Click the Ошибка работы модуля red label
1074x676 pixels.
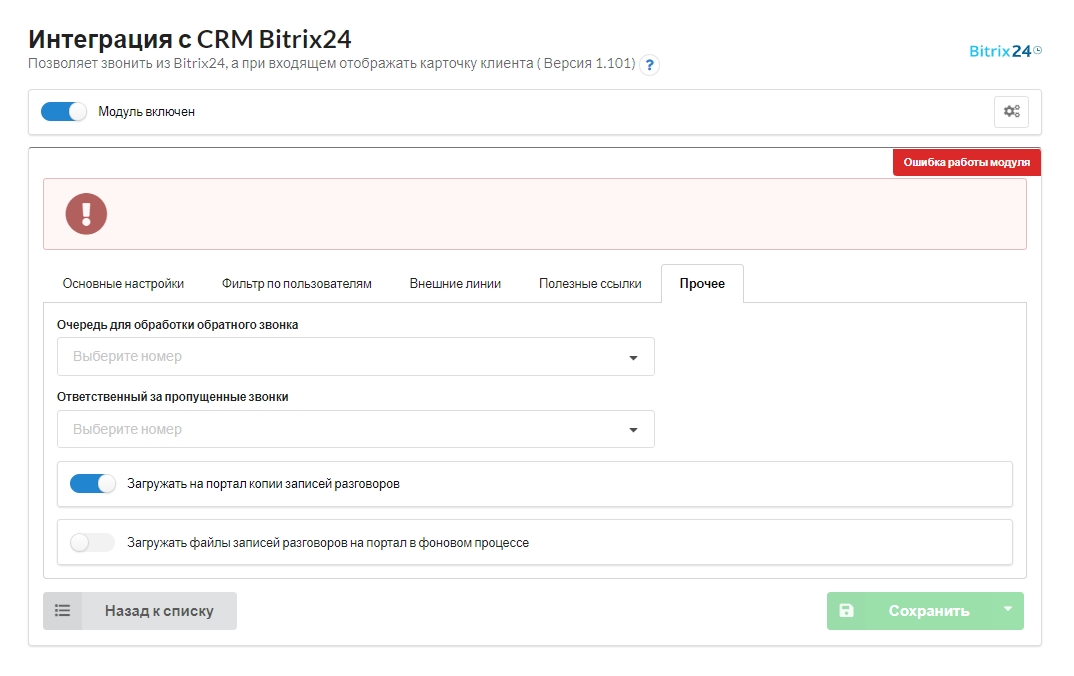[x=966, y=162]
